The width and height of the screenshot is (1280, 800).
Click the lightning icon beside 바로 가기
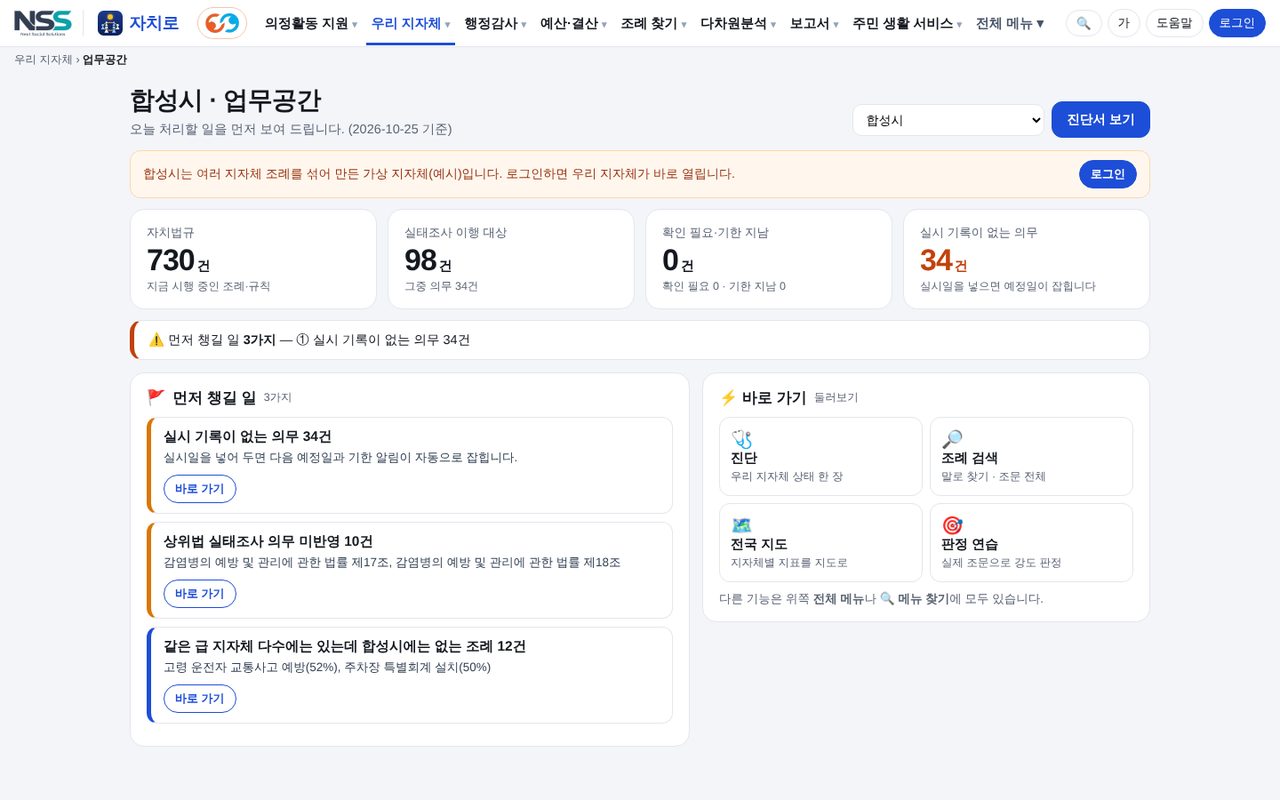728,397
